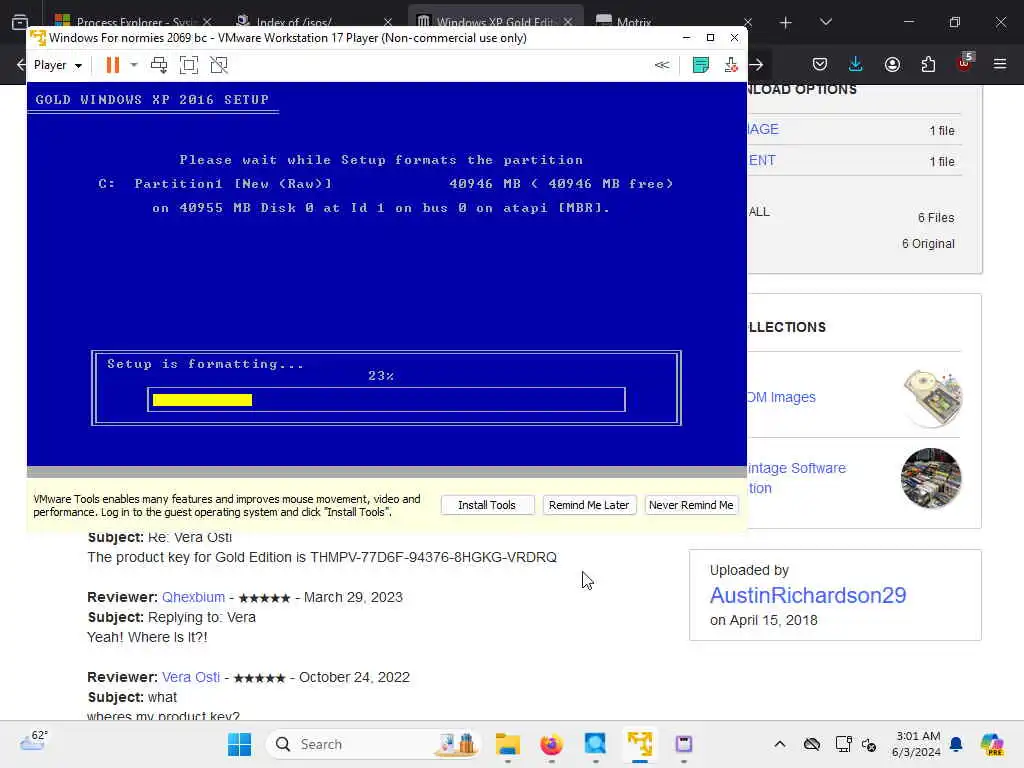Open the clock showing 3:01 AM
The height and width of the screenshot is (768, 1024).
(916, 744)
